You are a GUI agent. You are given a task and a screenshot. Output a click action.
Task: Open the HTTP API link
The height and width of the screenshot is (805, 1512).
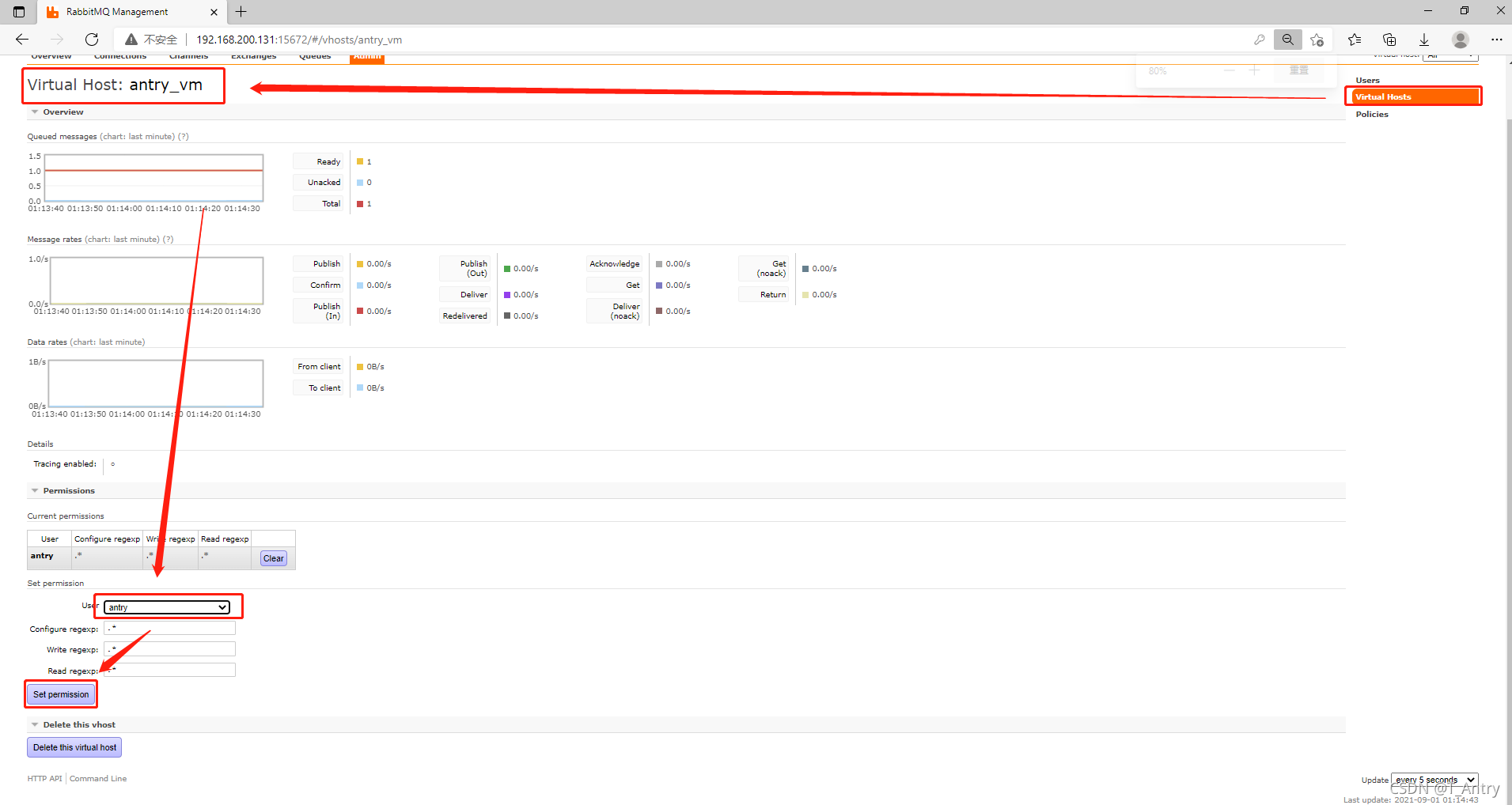coord(44,779)
